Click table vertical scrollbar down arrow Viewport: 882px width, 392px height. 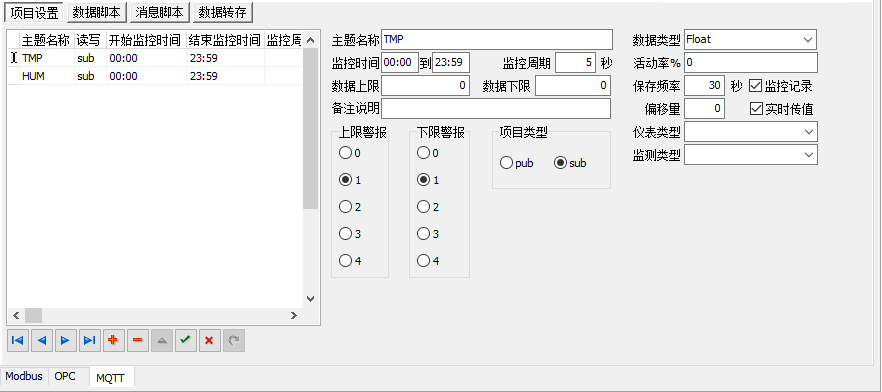[x=310, y=299]
